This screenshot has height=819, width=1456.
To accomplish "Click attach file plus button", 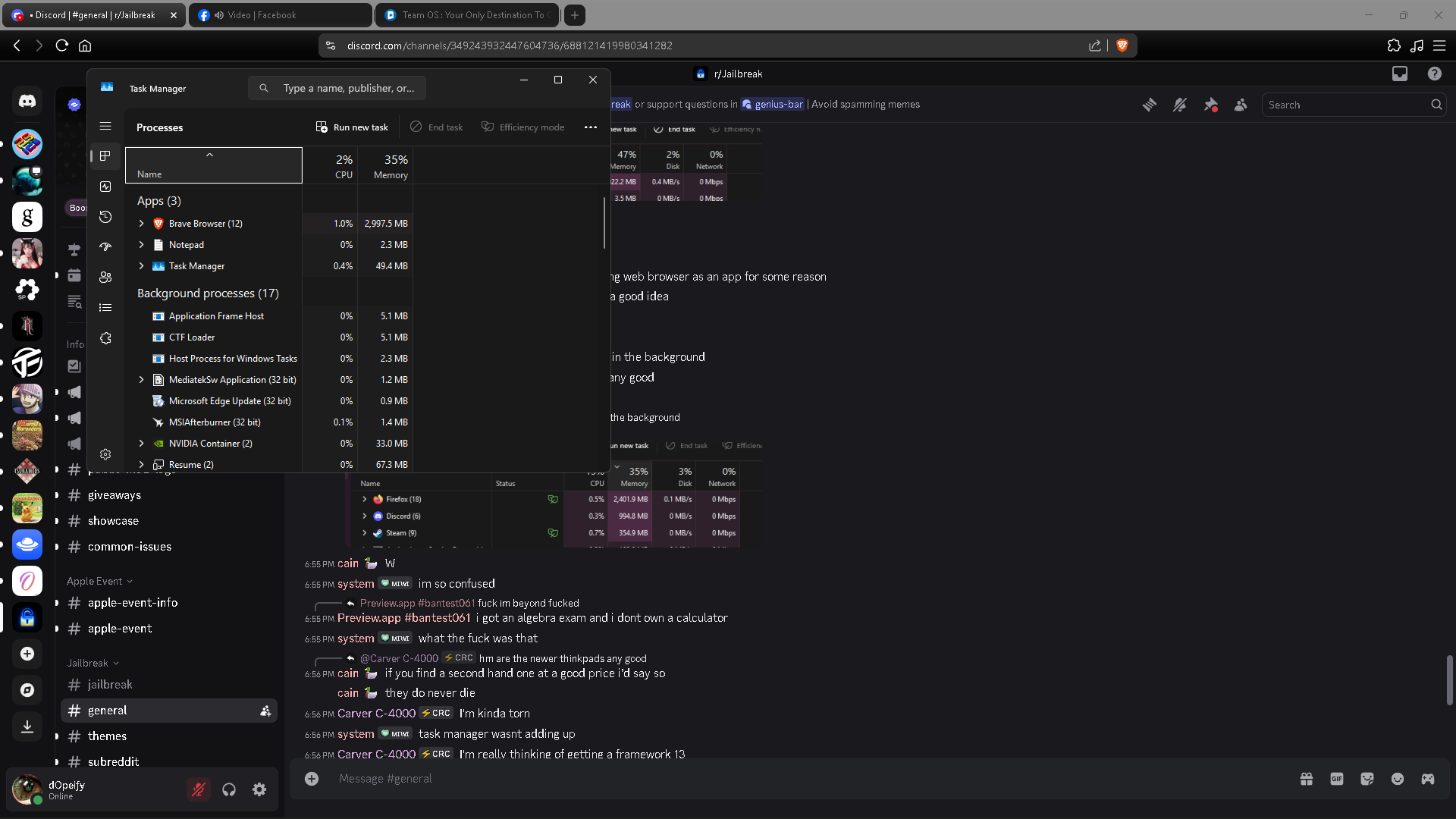I will pos(312,779).
